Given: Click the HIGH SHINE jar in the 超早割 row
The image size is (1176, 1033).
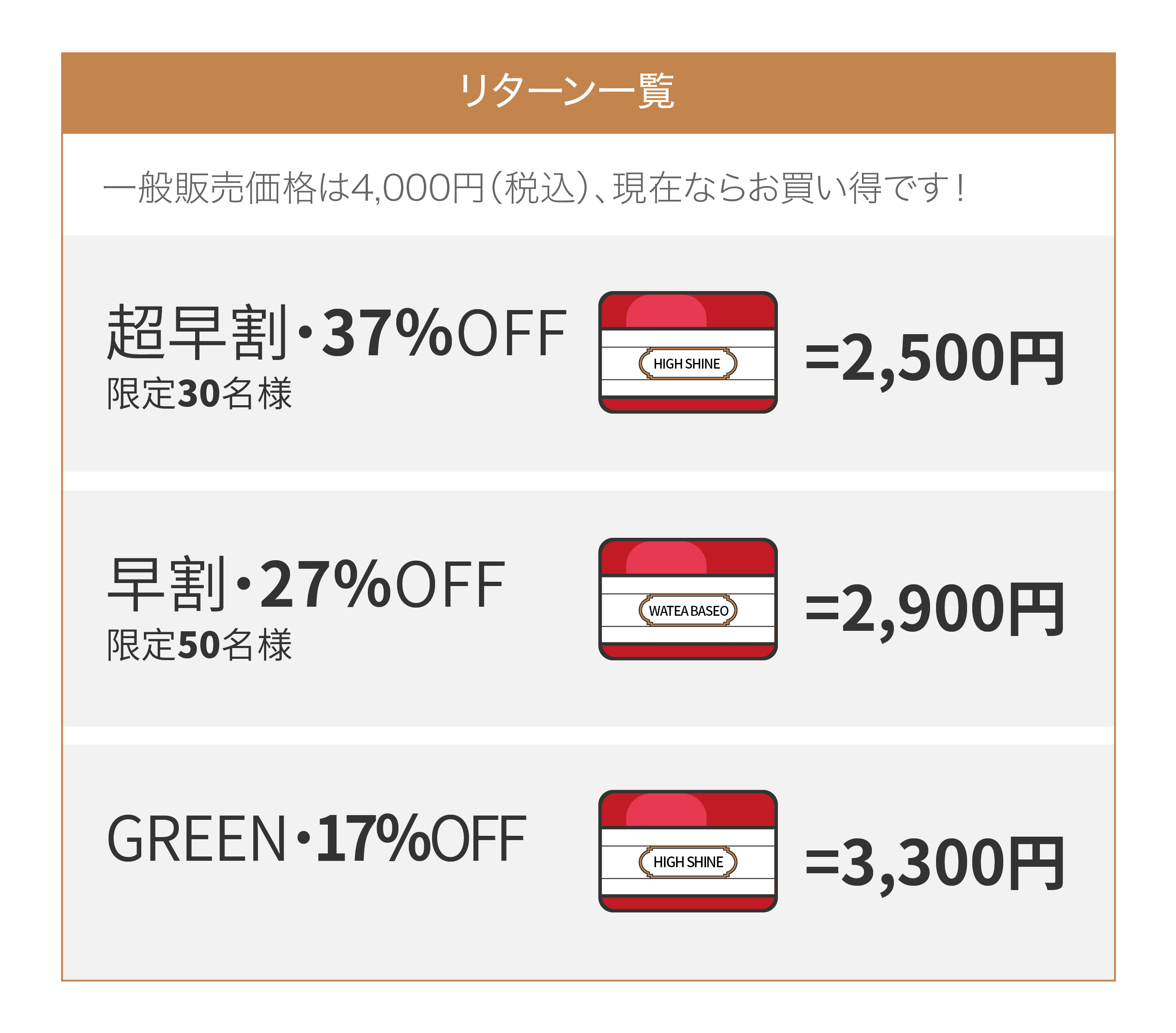Looking at the screenshot, I should tap(688, 352).
